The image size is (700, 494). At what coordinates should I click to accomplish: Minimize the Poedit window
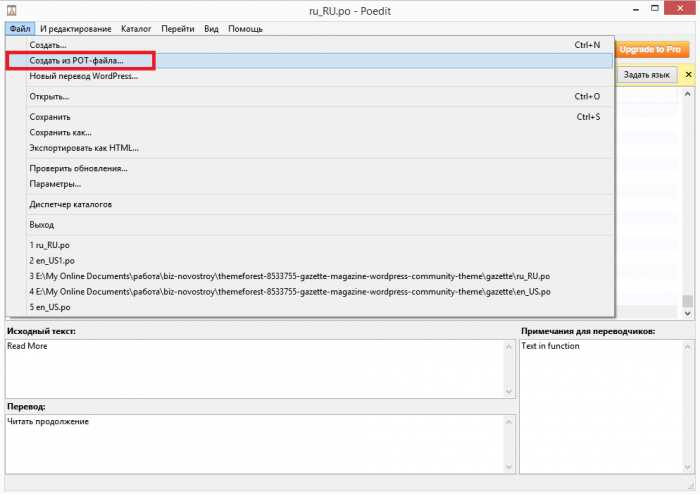[x=636, y=9]
